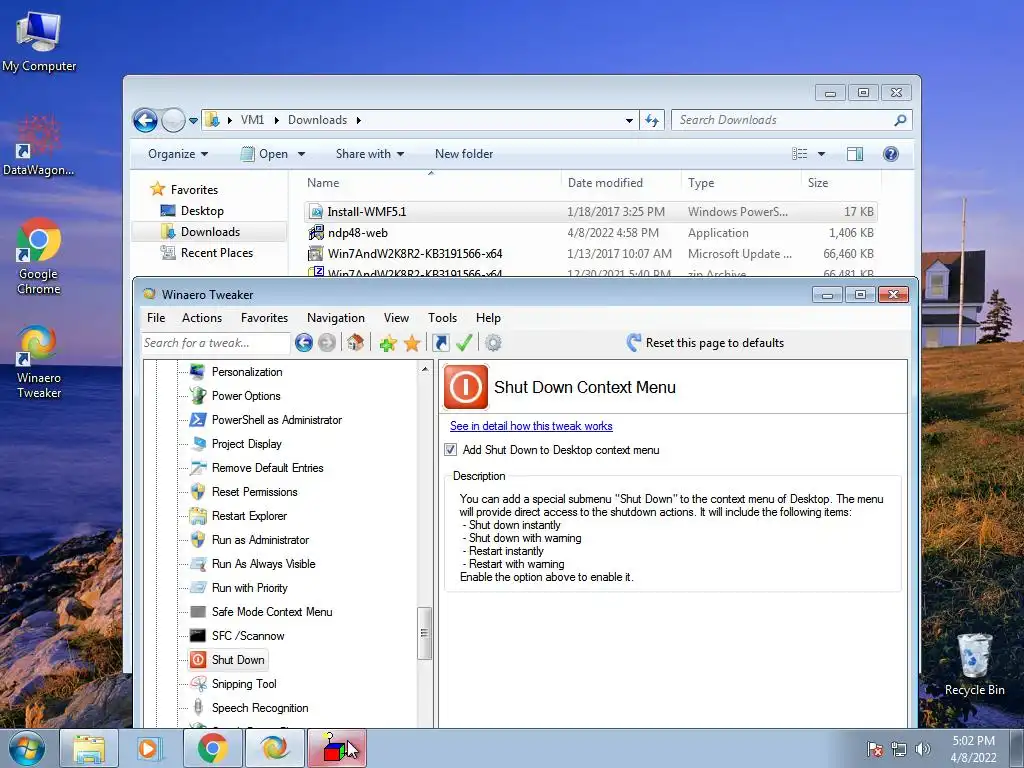
Task: Open favorites via the gold star icon
Action: pyautogui.click(x=412, y=343)
